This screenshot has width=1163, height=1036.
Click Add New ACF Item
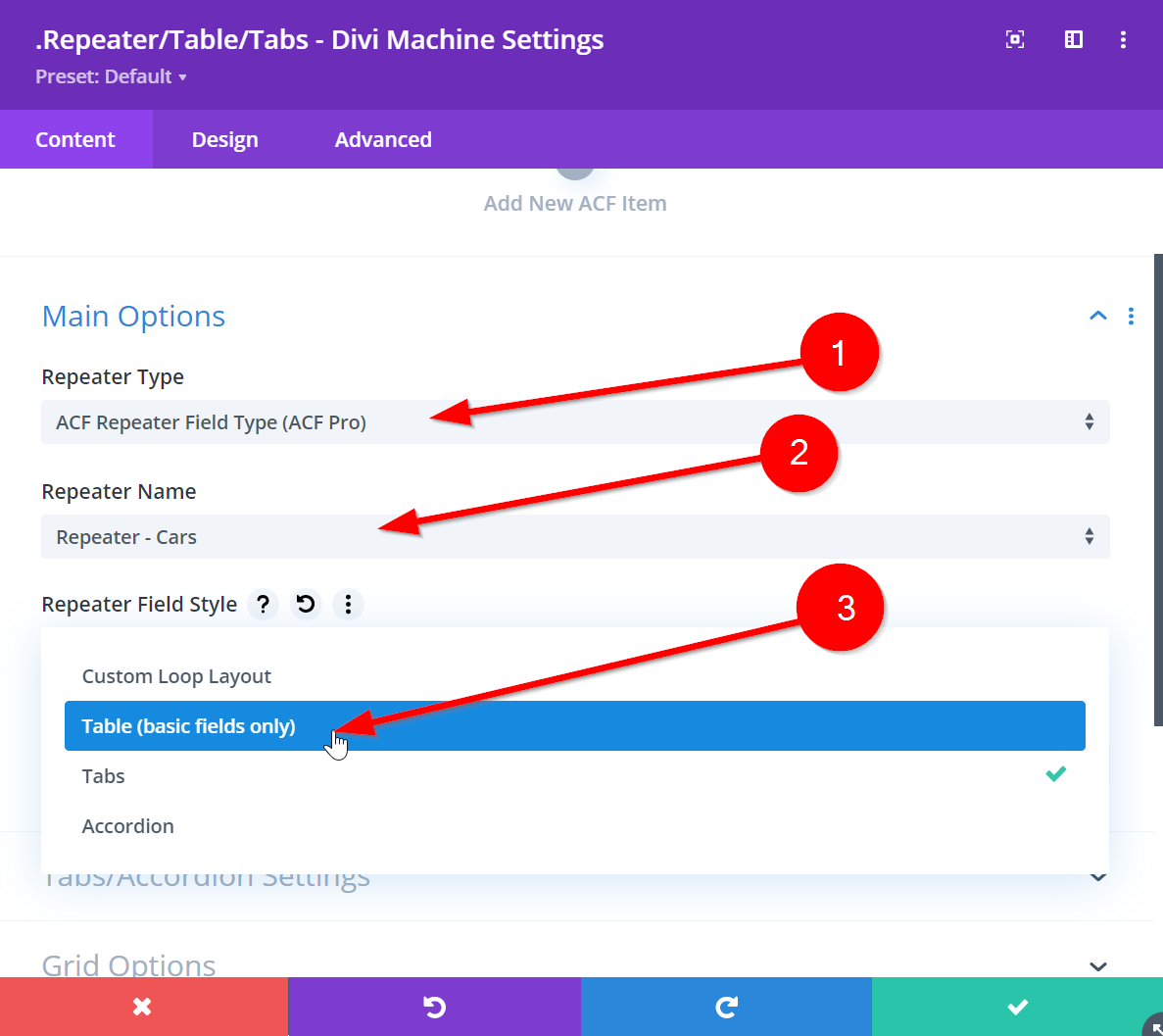(x=575, y=203)
